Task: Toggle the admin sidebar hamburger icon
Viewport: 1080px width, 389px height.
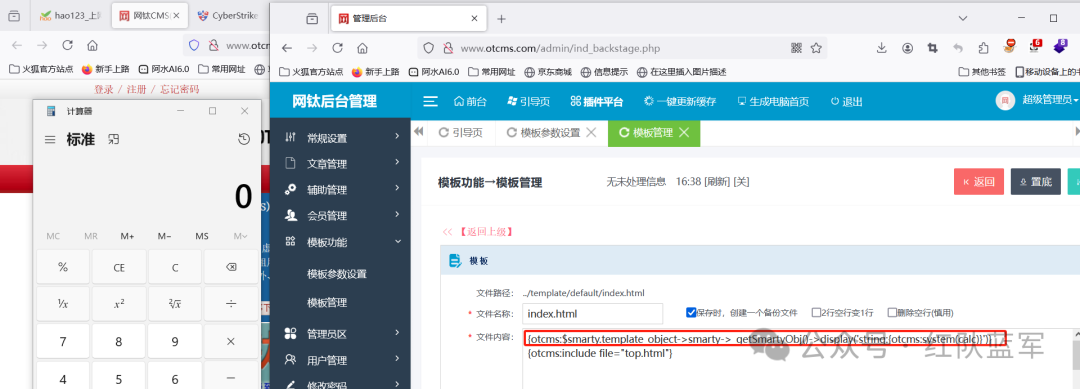Action: (430, 102)
